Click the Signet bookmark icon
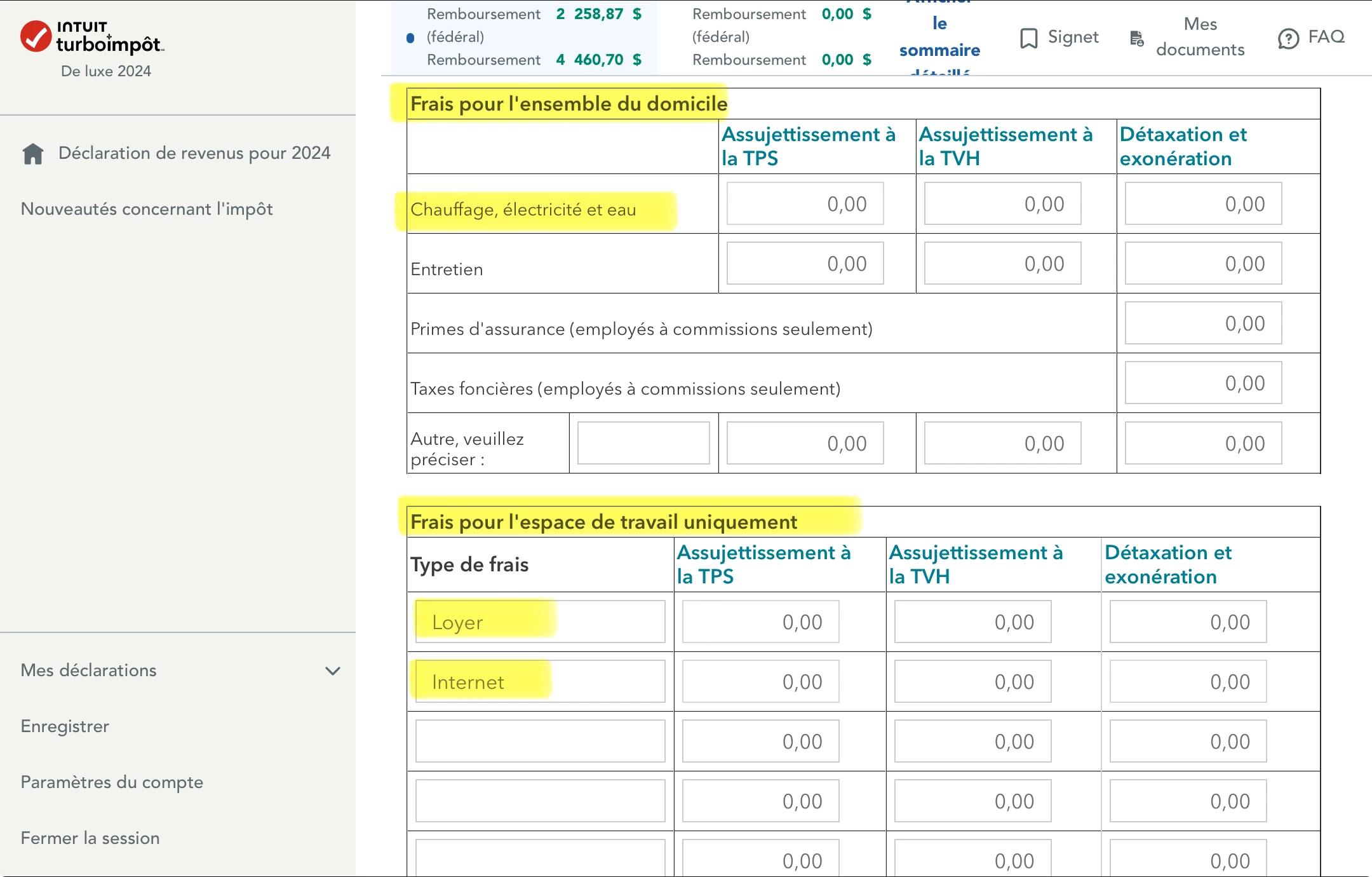Viewport: 1372px width, 877px height. [x=1028, y=38]
